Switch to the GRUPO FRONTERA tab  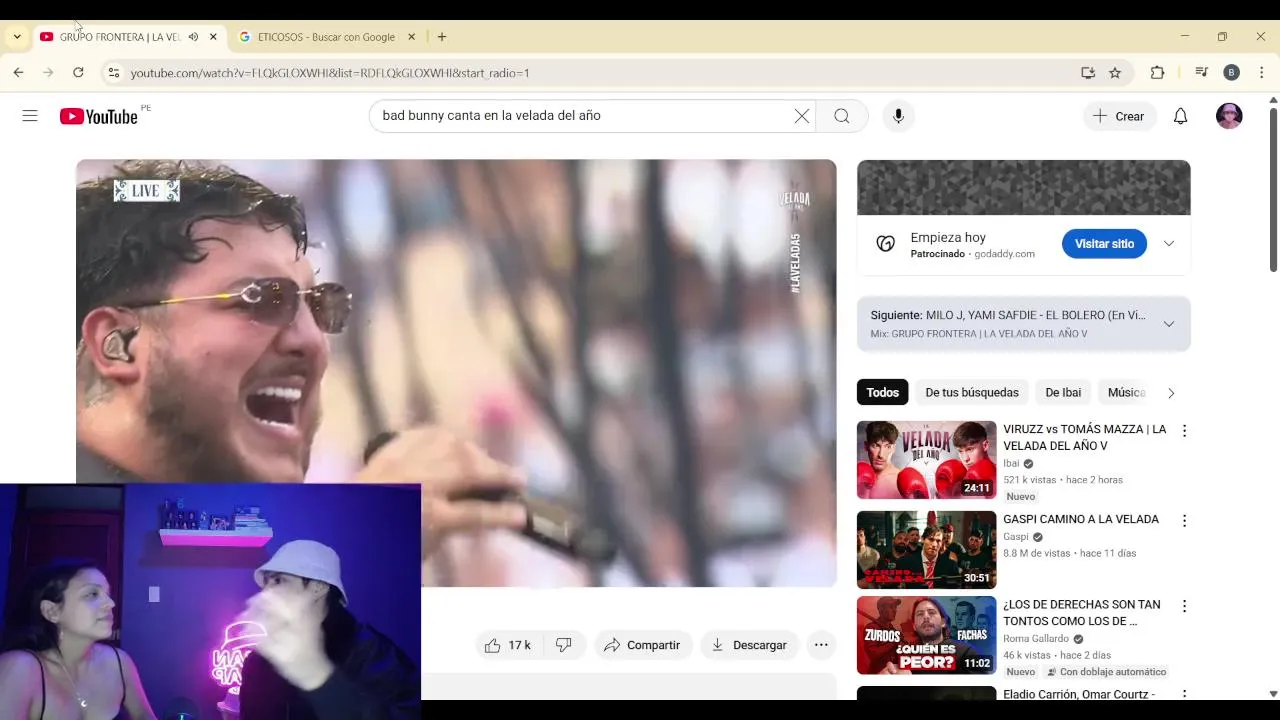pos(119,37)
